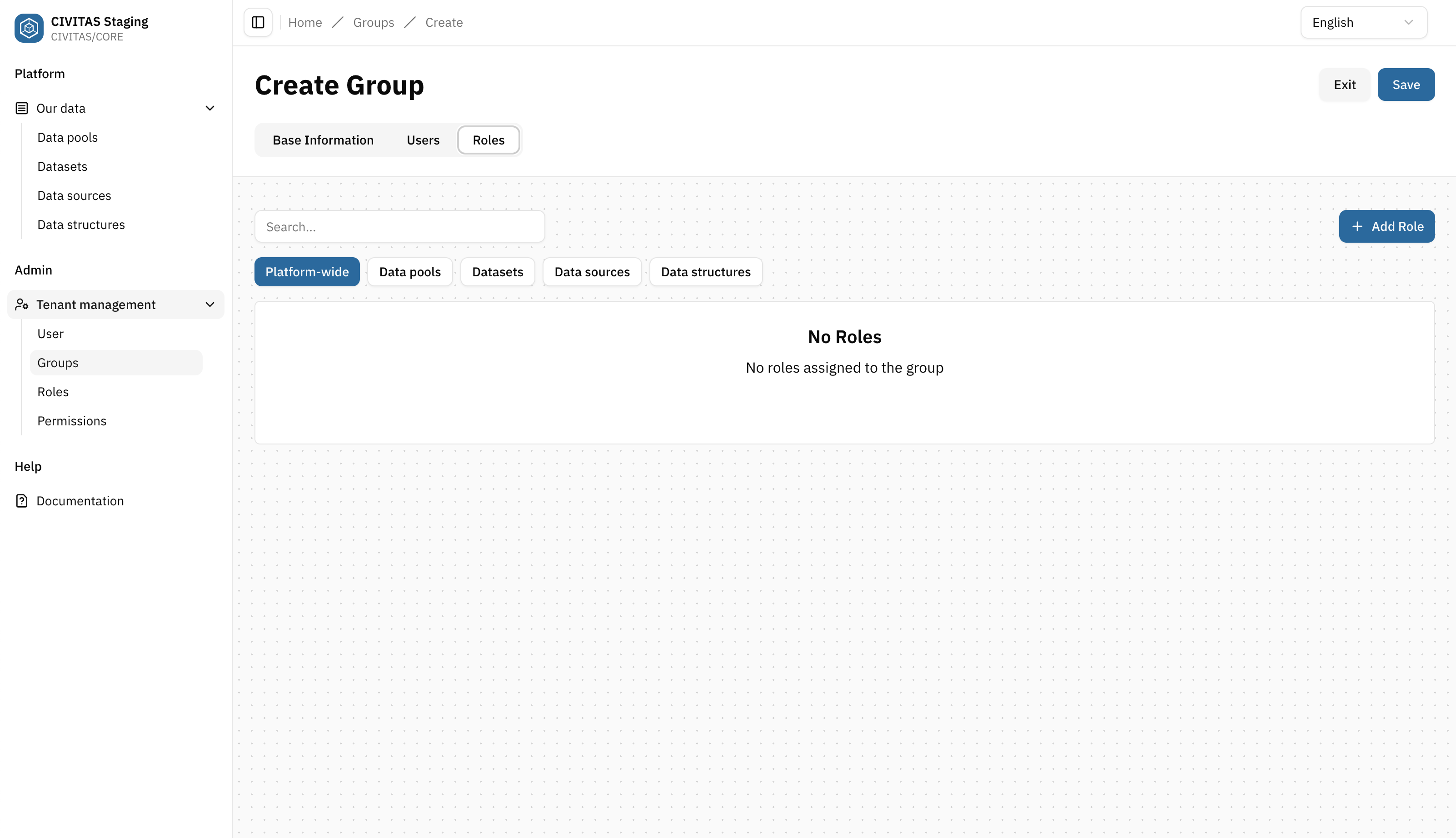The image size is (1456, 838).
Task: Click the plus icon on Add Role
Action: click(x=1357, y=226)
